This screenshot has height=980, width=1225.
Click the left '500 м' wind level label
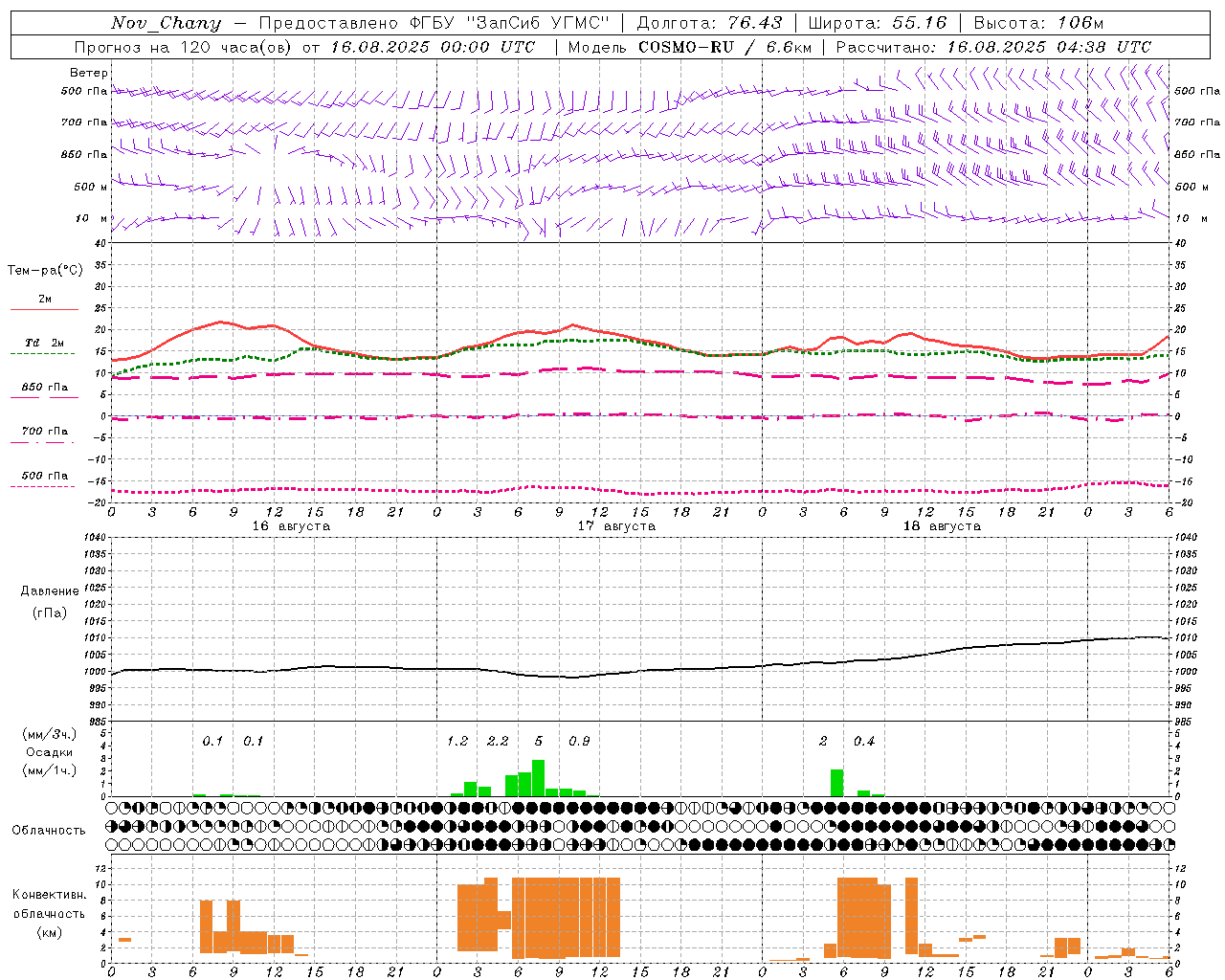[x=91, y=187]
